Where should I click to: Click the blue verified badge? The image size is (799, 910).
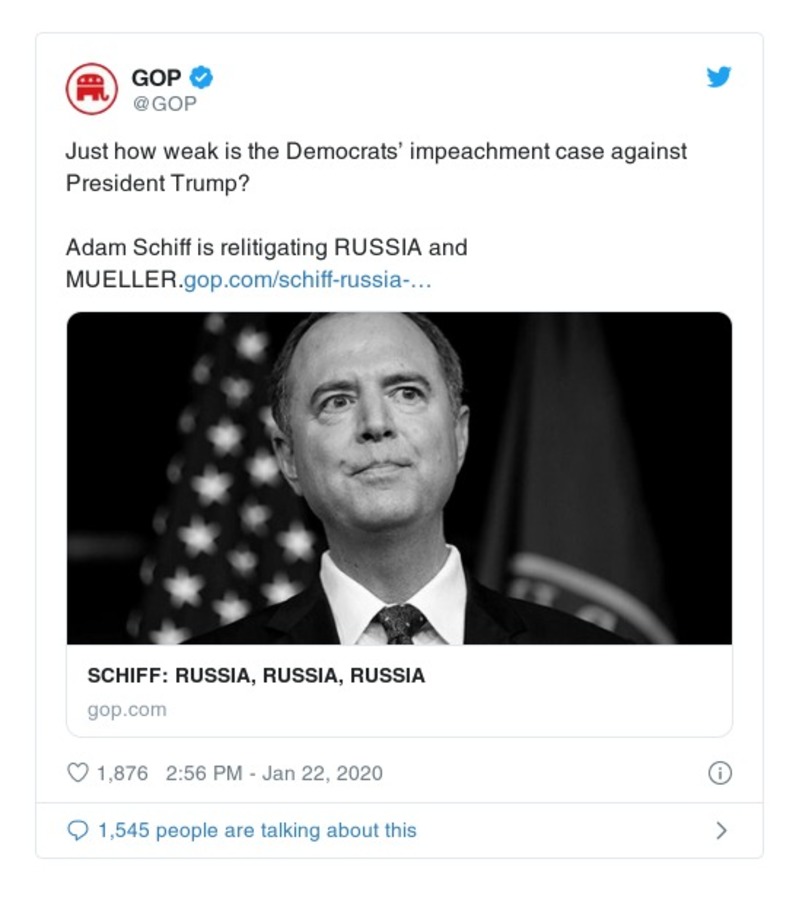(201, 77)
